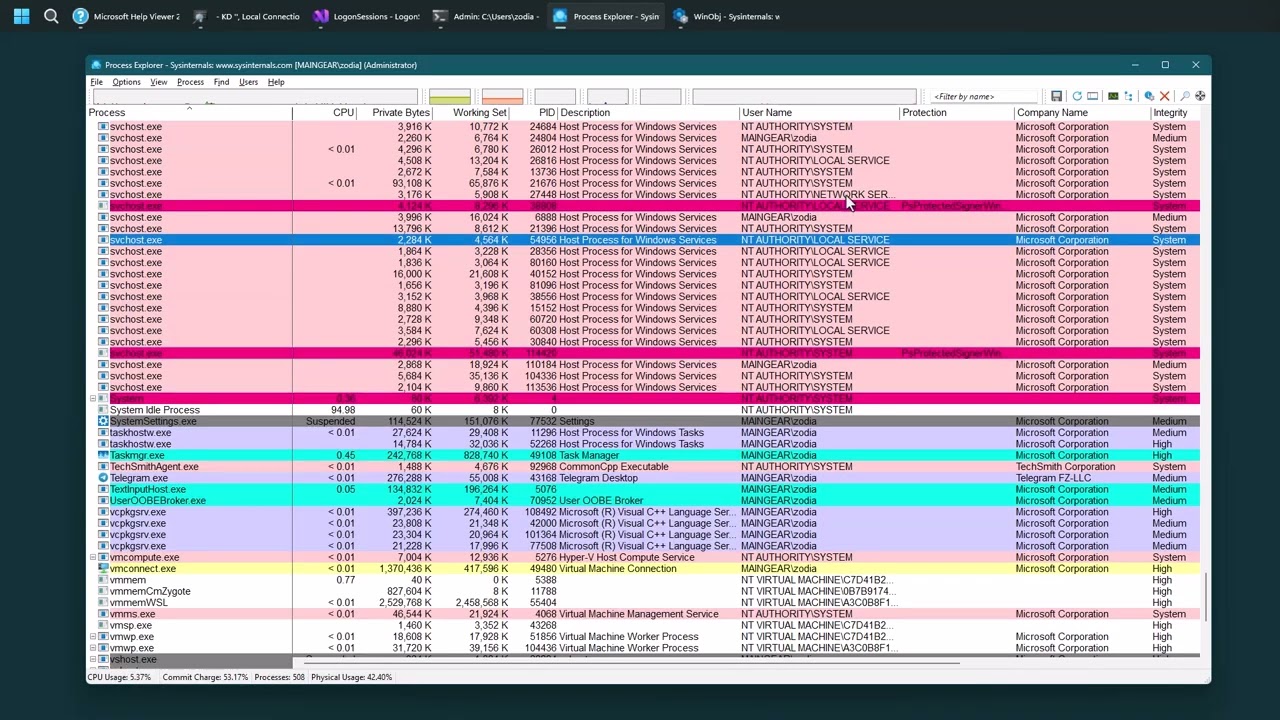The width and height of the screenshot is (1280, 720).
Task: Sort by the Process column header
Action: click(x=190, y=113)
